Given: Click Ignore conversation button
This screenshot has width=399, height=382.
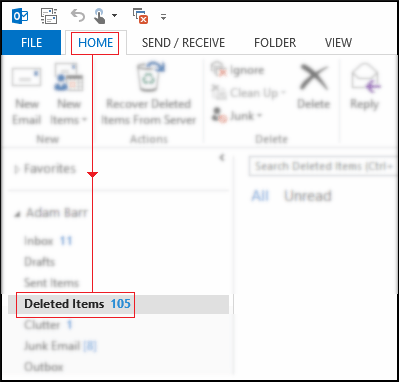Looking at the screenshot, I should click(x=238, y=70).
